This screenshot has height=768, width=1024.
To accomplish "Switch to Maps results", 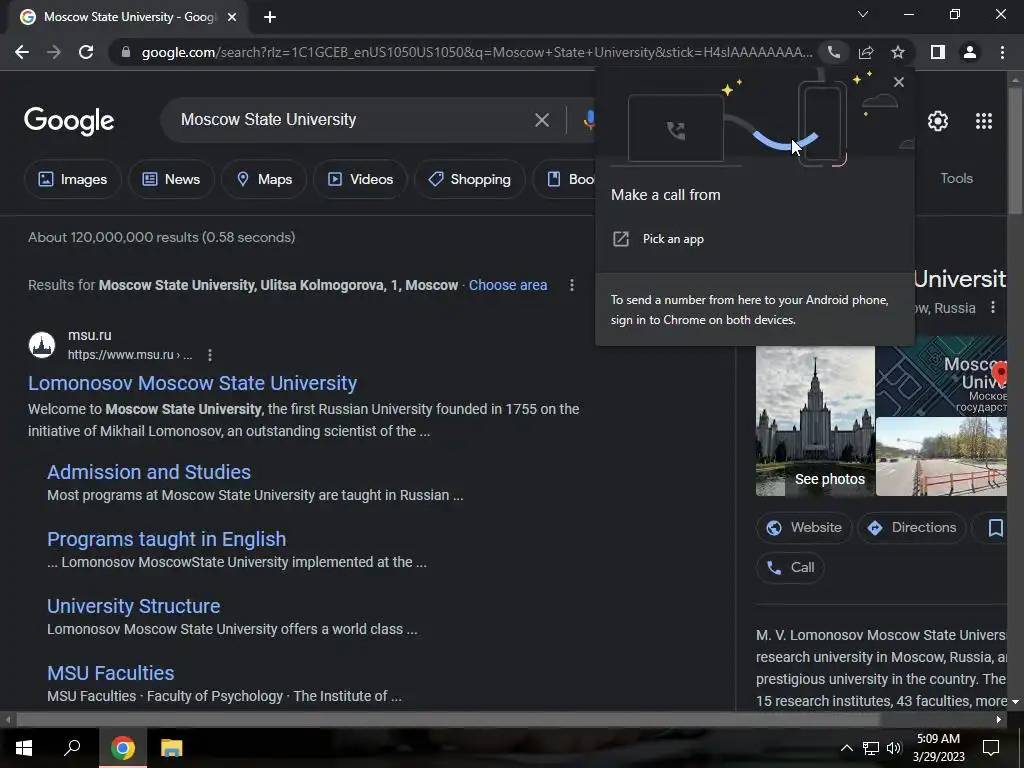I will pos(264,179).
